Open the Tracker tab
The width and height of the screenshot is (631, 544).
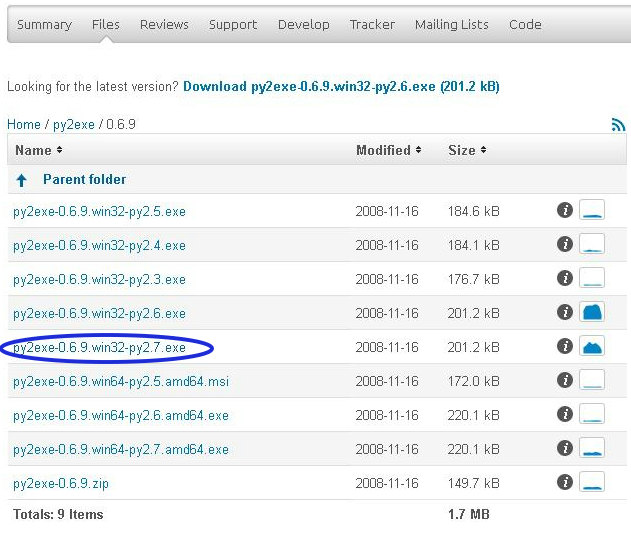pyautogui.click(x=372, y=25)
